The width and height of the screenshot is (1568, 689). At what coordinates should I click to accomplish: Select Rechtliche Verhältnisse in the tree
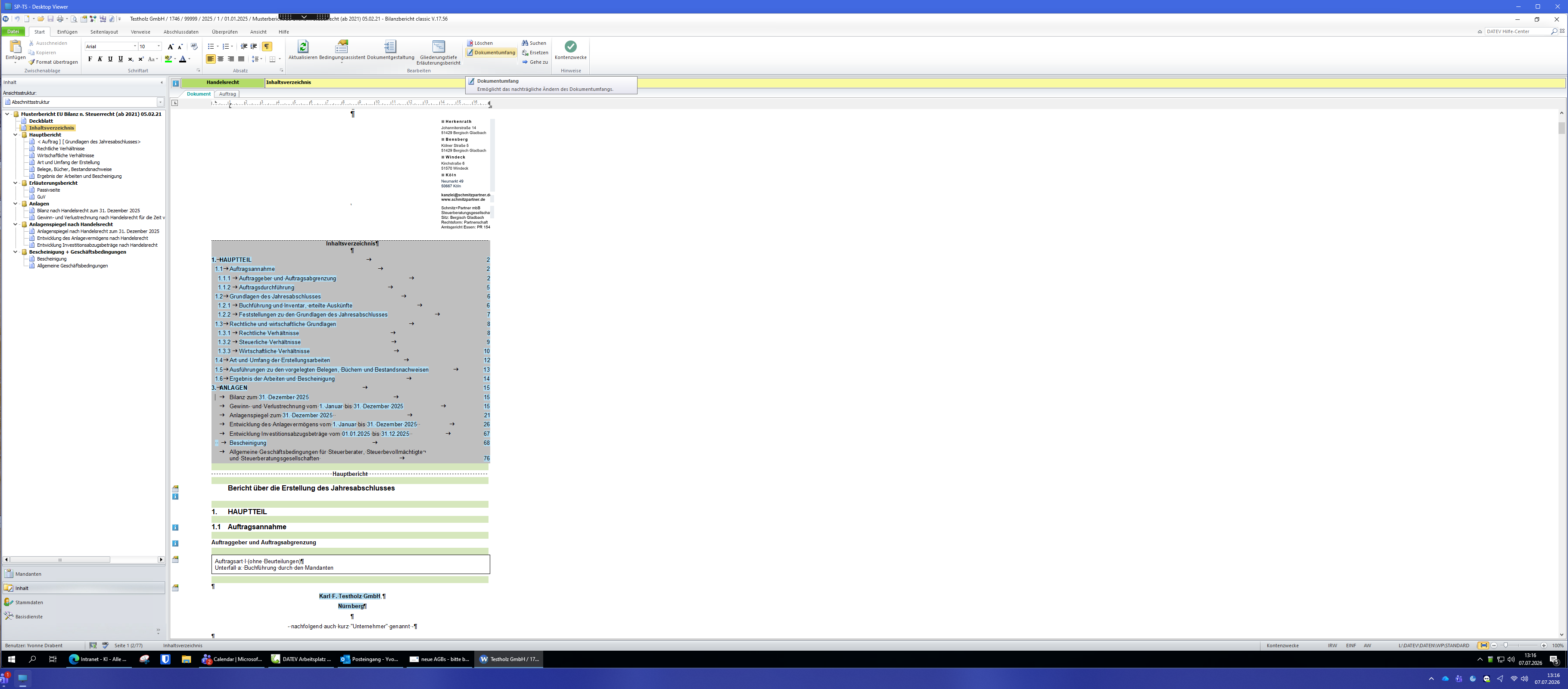coord(61,149)
